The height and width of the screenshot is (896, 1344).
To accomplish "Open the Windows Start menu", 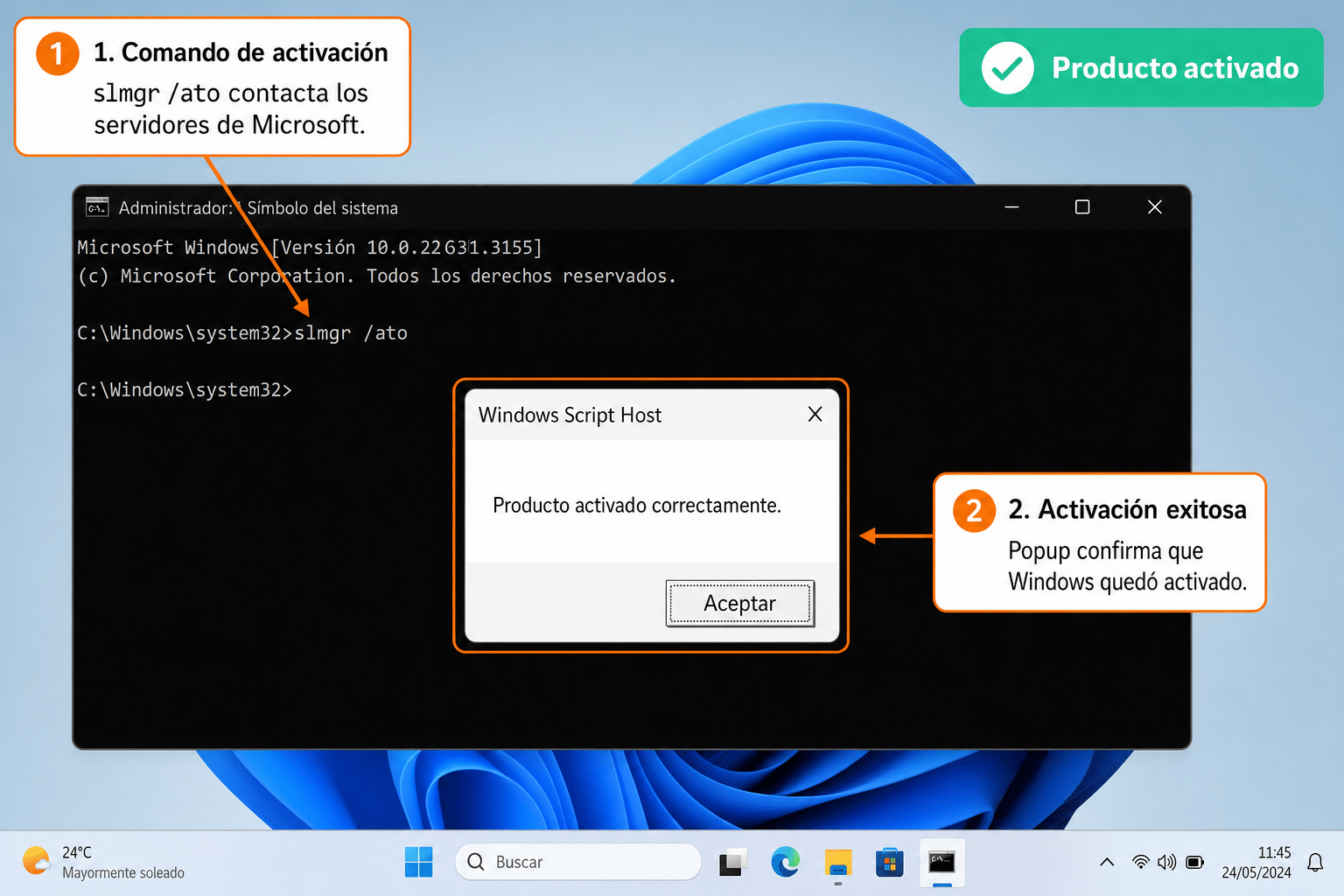I will tap(418, 862).
